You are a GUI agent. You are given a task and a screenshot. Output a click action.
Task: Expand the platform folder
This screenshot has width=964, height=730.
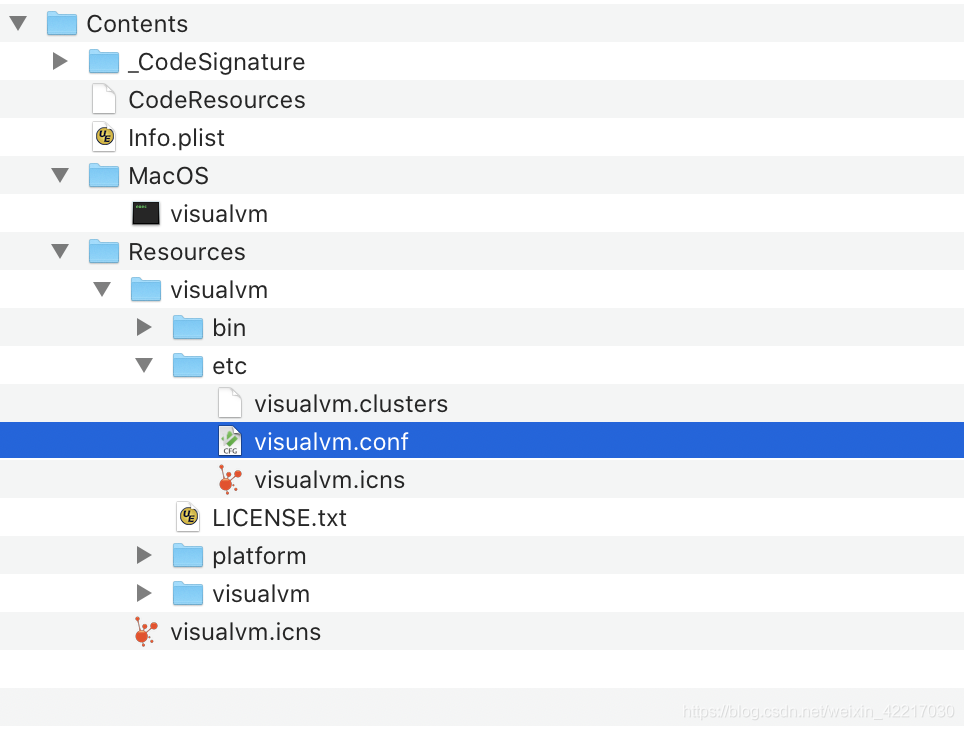(144, 555)
